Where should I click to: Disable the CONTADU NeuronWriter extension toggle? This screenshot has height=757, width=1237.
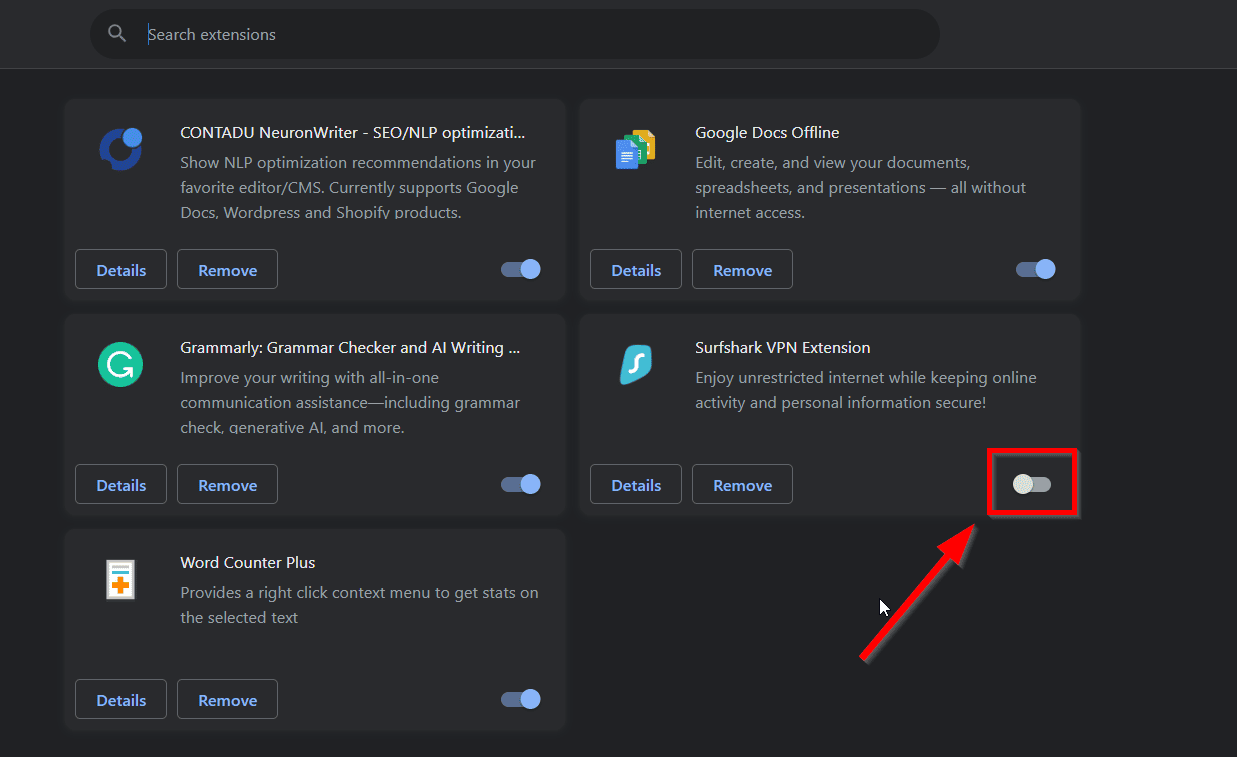[x=521, y=269]
